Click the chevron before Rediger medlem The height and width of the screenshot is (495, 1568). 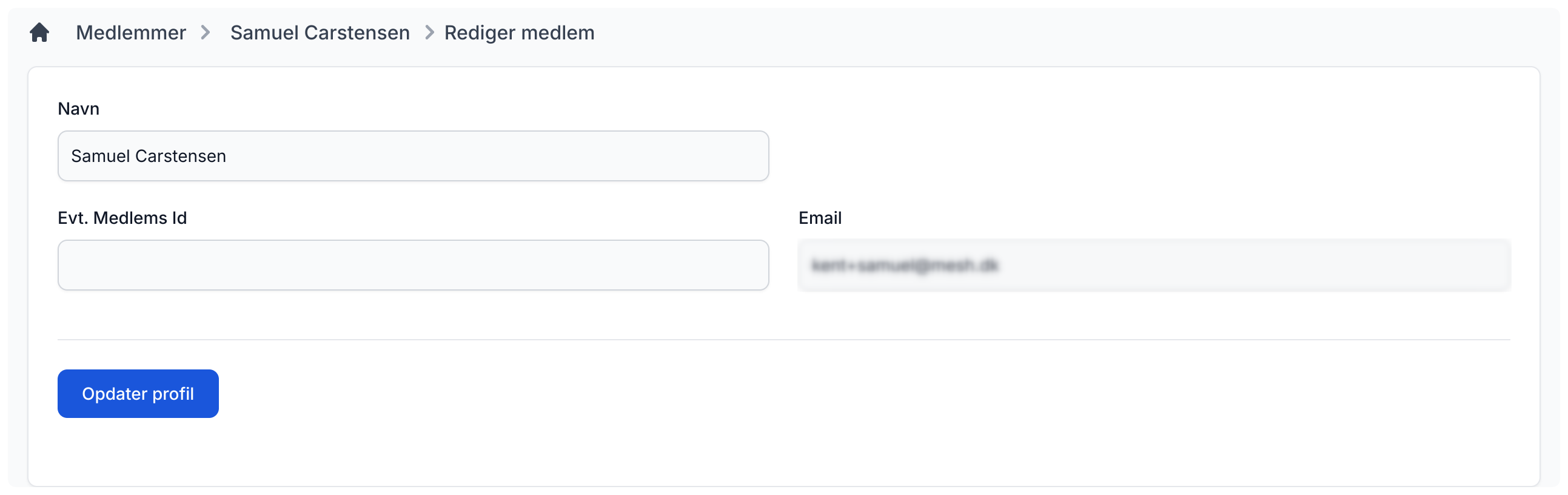429,32
